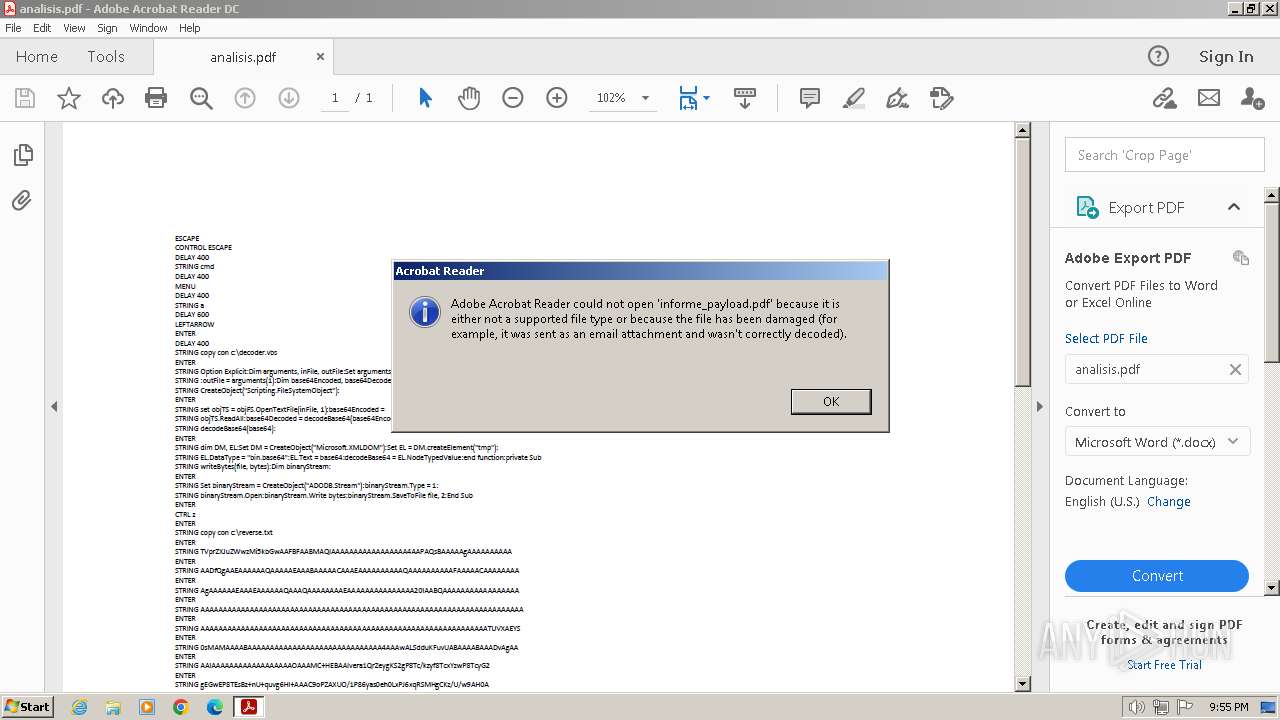Open the Windows Start menu

coord(27,706)
